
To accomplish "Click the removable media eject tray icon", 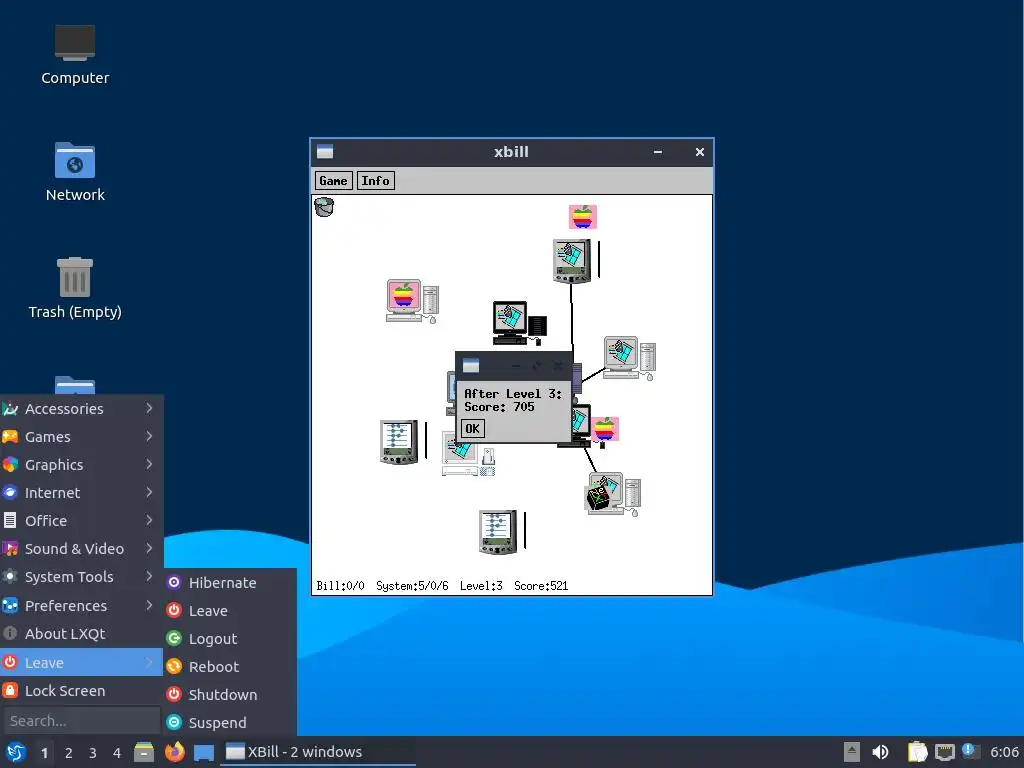I will coord(852,752).
